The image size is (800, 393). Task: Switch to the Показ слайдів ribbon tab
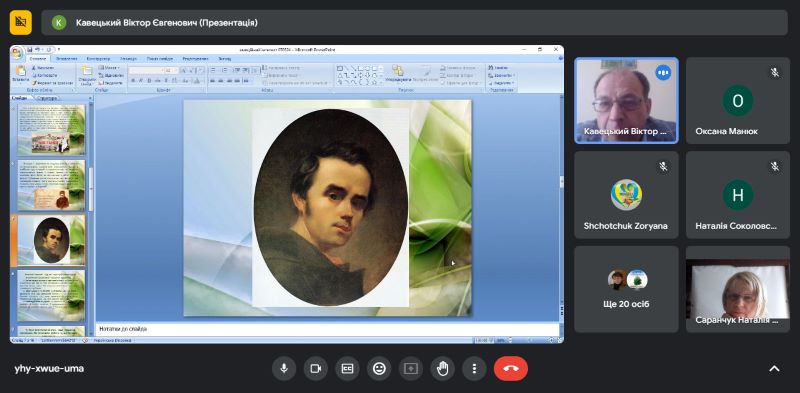[x=160, y=59]
